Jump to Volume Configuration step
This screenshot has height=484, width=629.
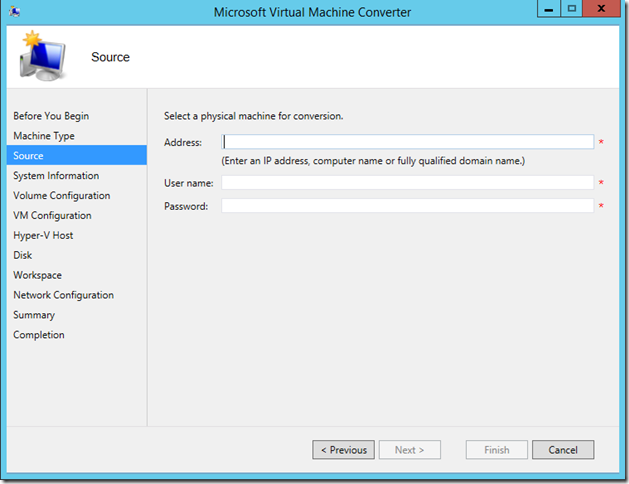[x=61, y=196]
